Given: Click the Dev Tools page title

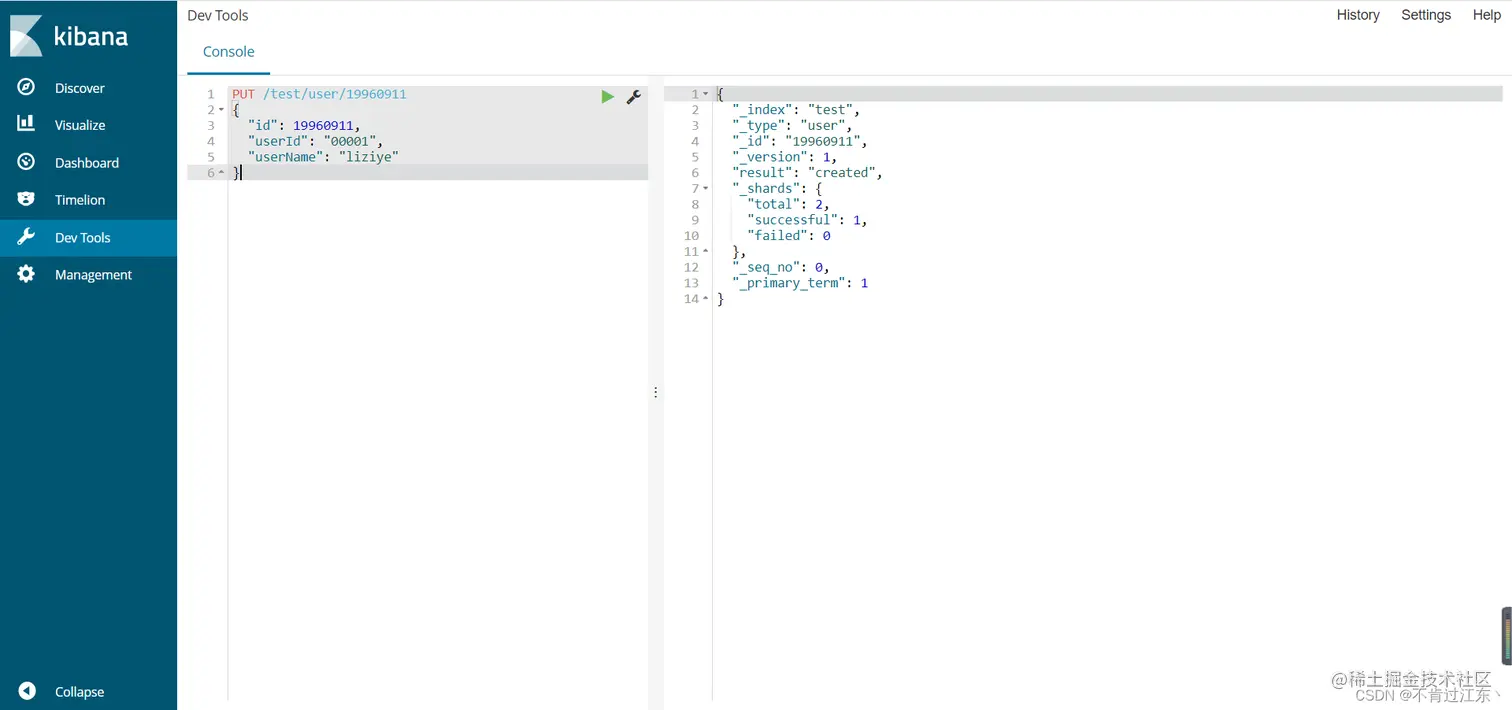Looking at the screenshot, I should click(x=218, y=15).
